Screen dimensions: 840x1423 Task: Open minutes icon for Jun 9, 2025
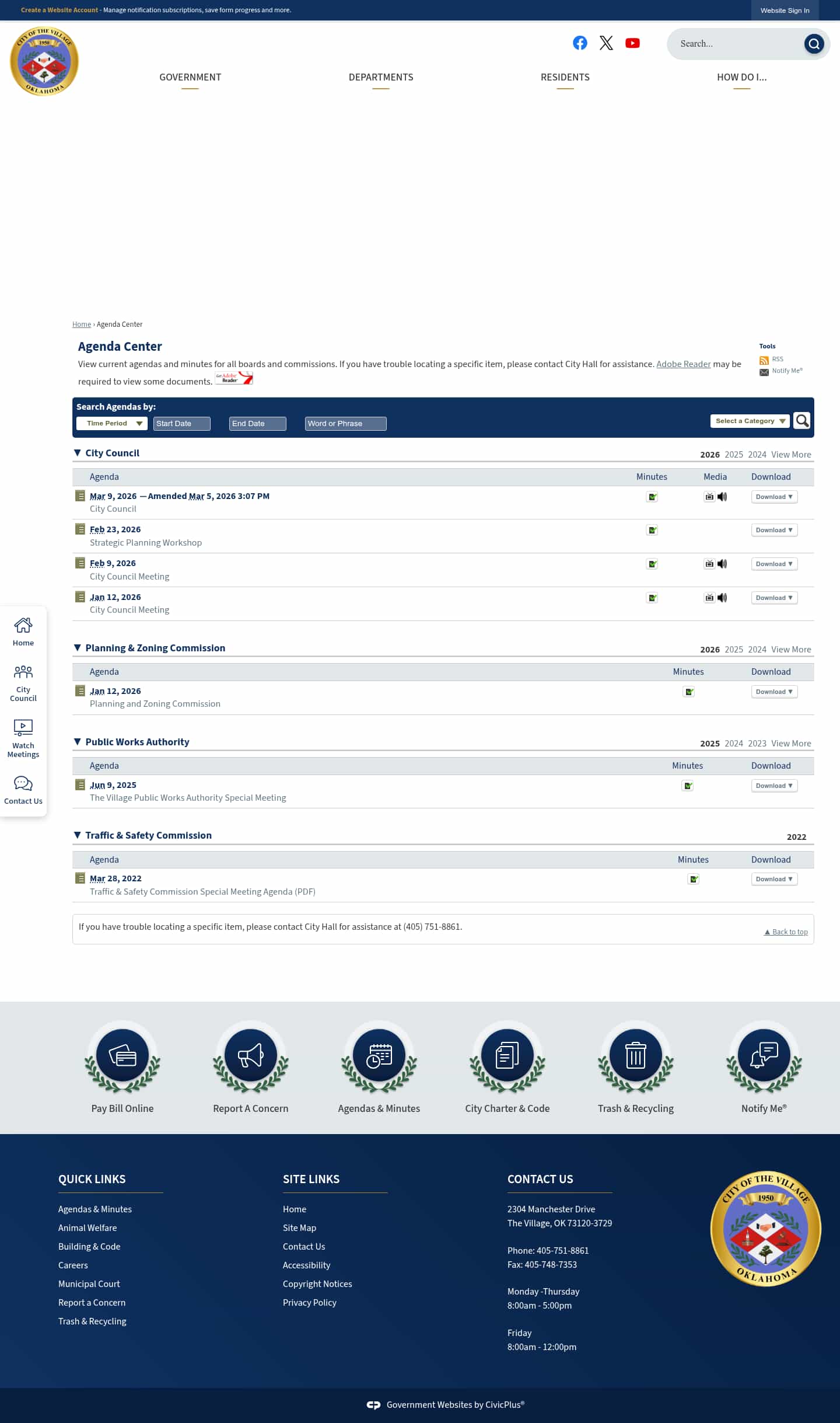(x=688, y=786)
